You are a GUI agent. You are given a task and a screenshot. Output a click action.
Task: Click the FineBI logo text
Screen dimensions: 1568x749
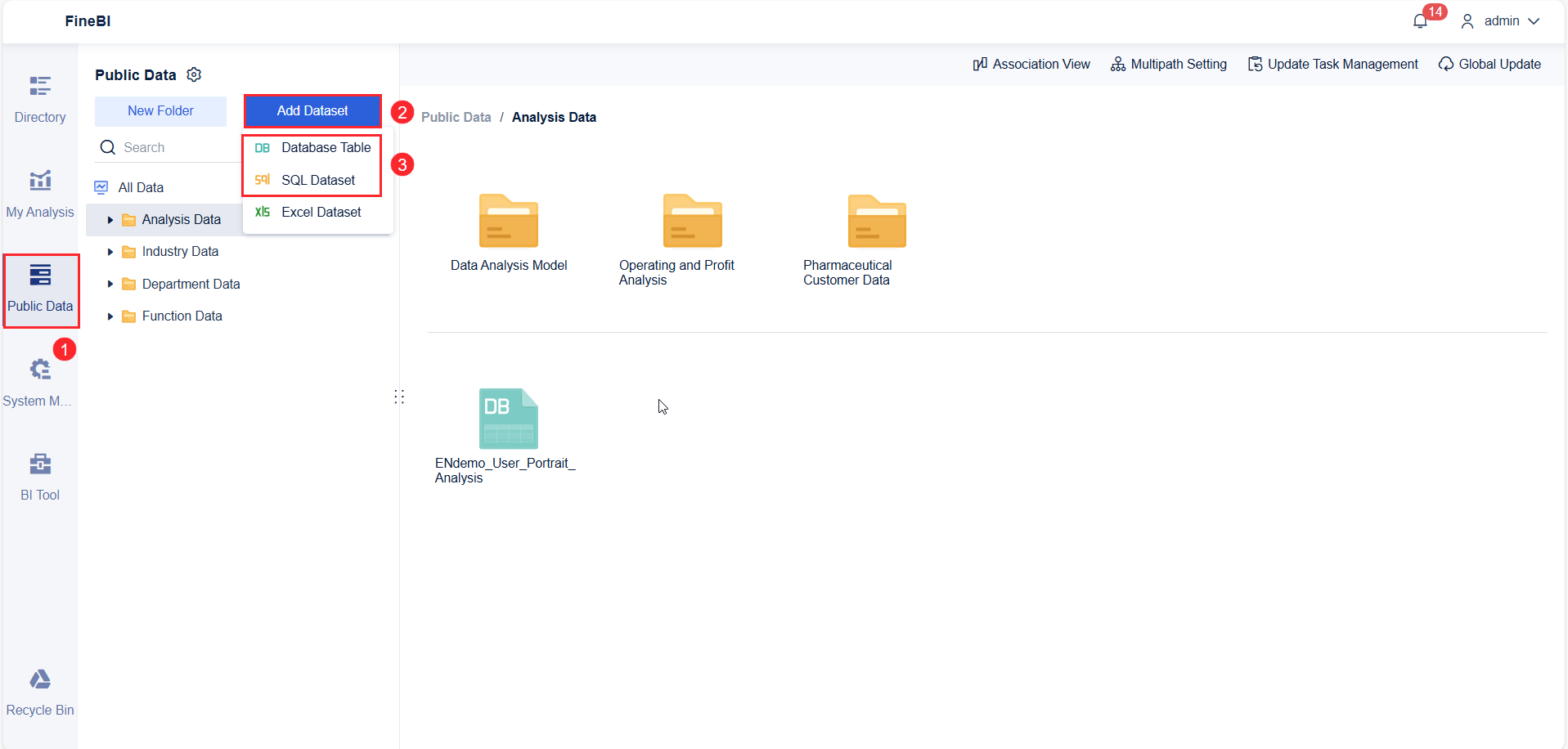pyautogui.click(x=88, y=21)
